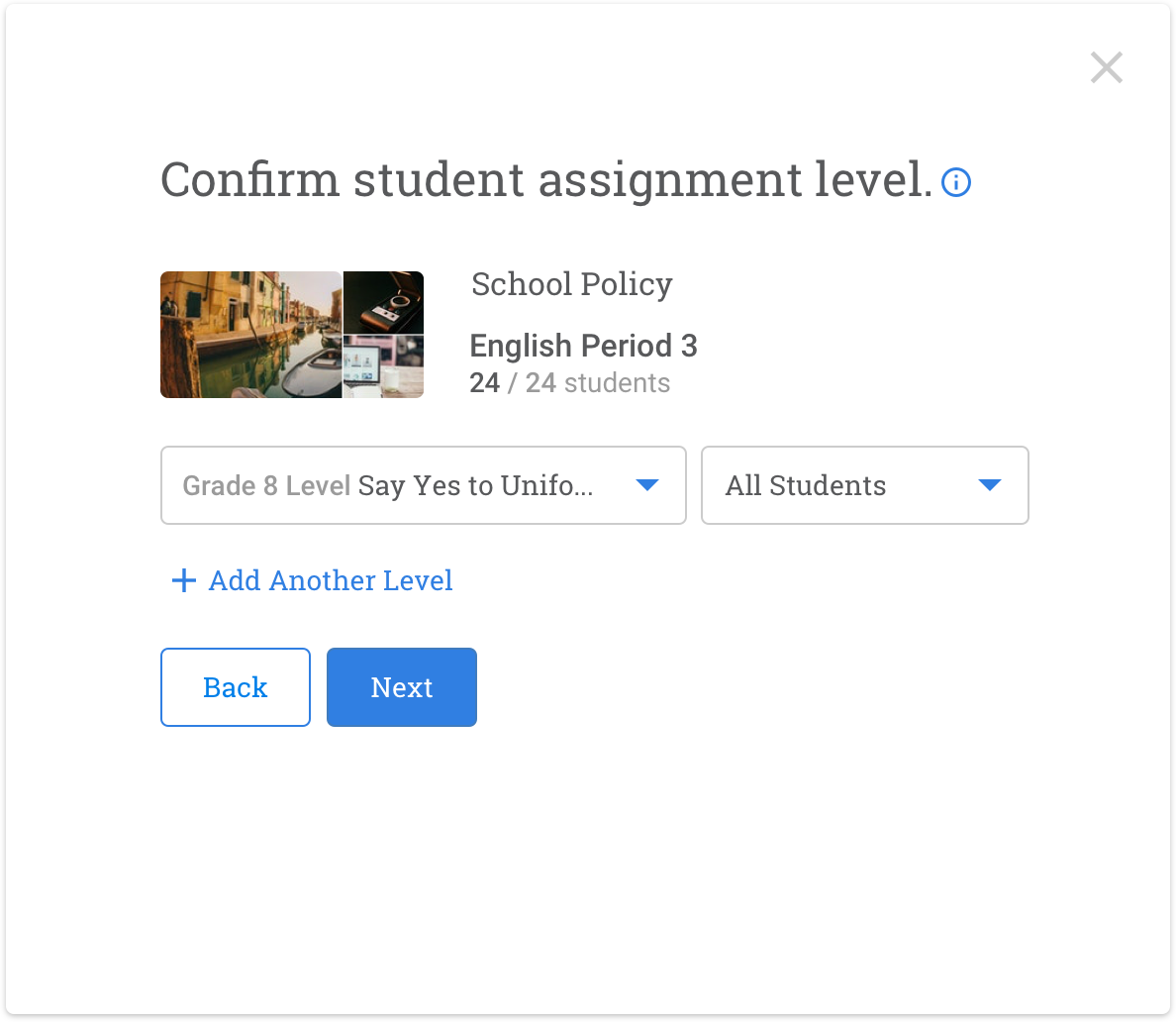The width and height of the screenshot is (1176, 1022).
Task: Click the 24 / 24 students count
Action: (569, 383)
